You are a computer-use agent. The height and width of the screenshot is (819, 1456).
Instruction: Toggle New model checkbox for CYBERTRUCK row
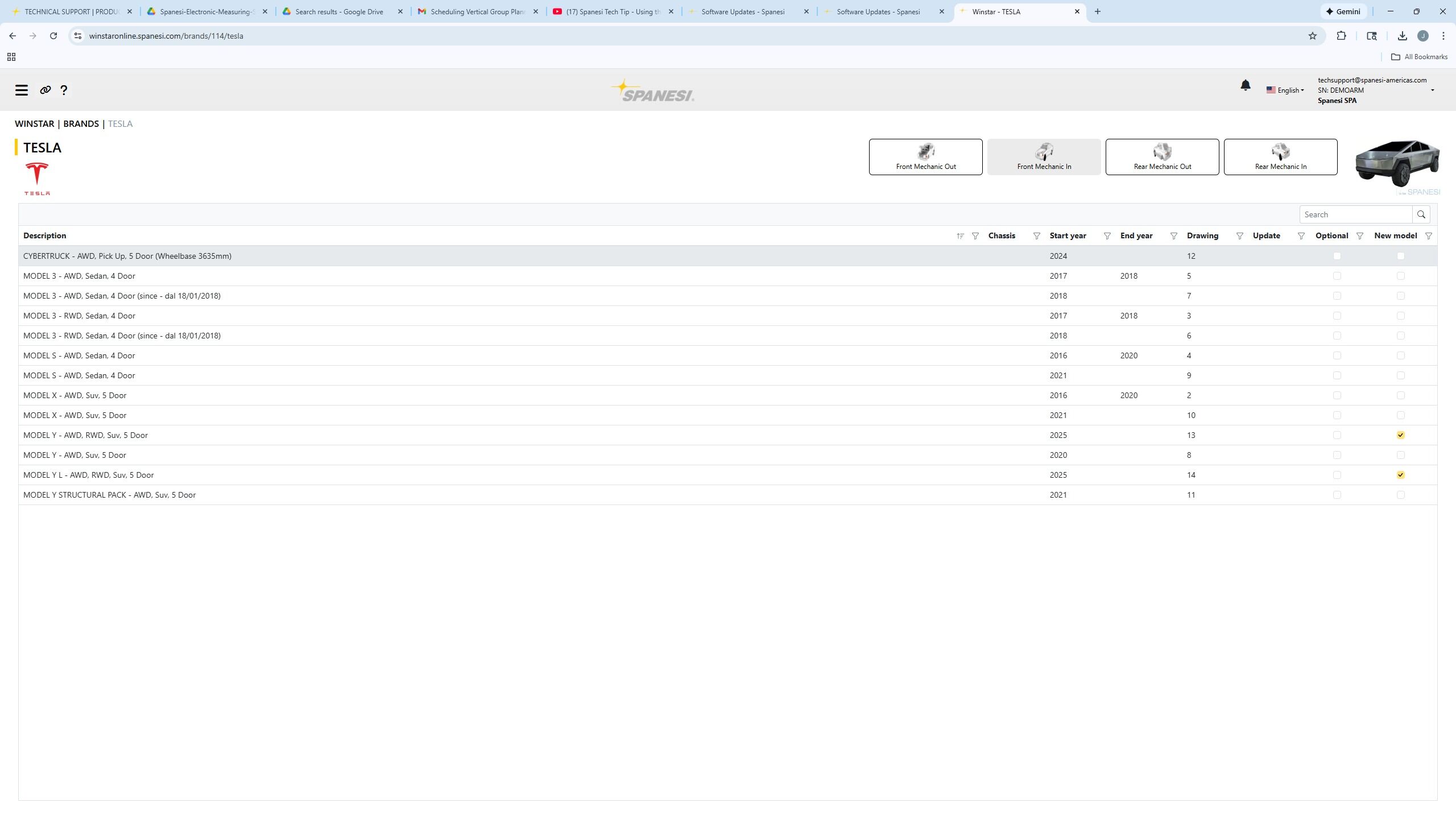point(1400,256)
